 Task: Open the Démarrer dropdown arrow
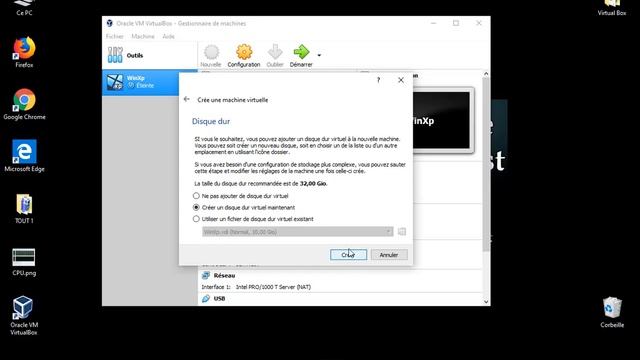tap(319, 55)
